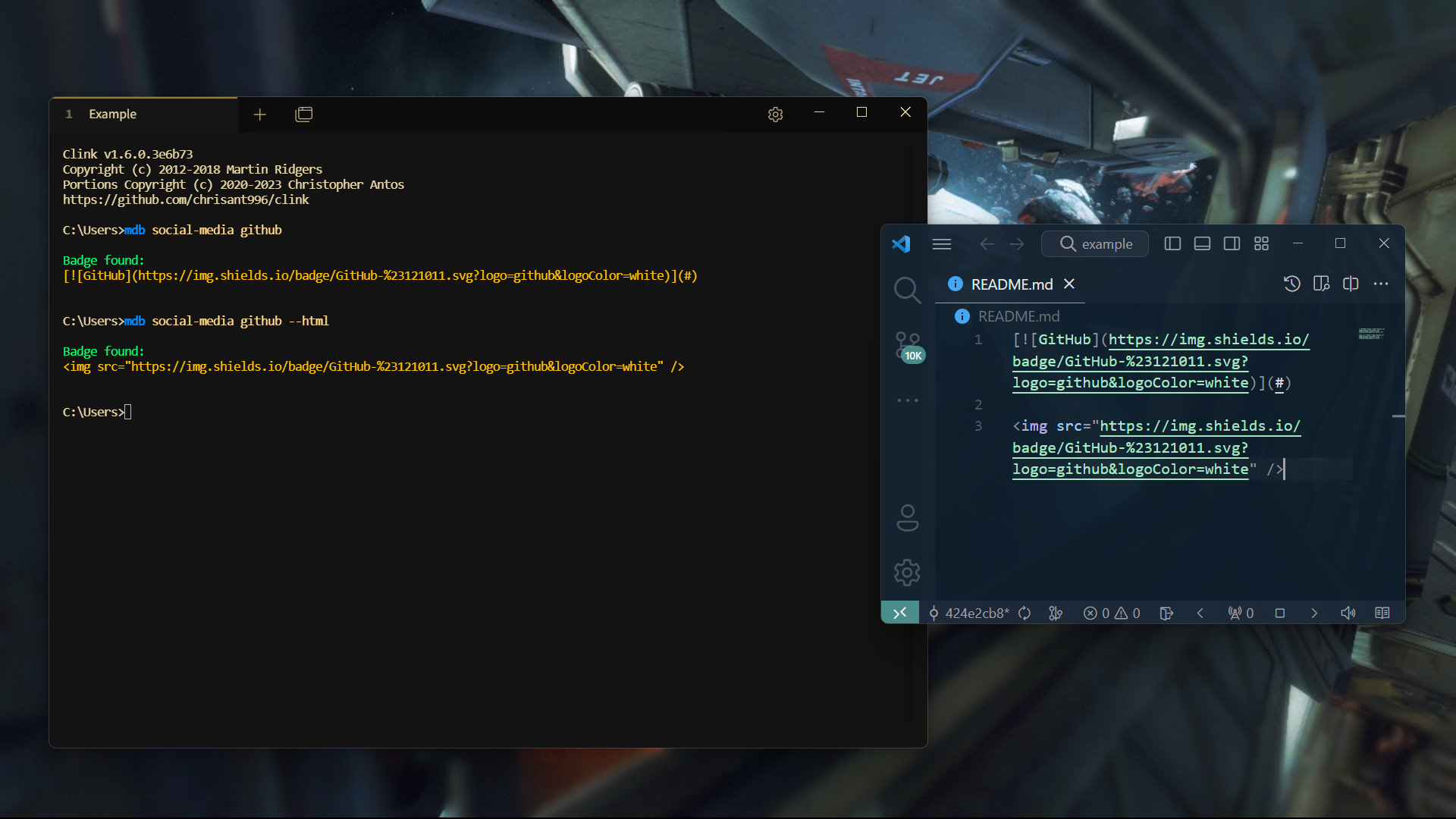
Task: Click the status bar right chevron
Action: [x=1314, y=613]
